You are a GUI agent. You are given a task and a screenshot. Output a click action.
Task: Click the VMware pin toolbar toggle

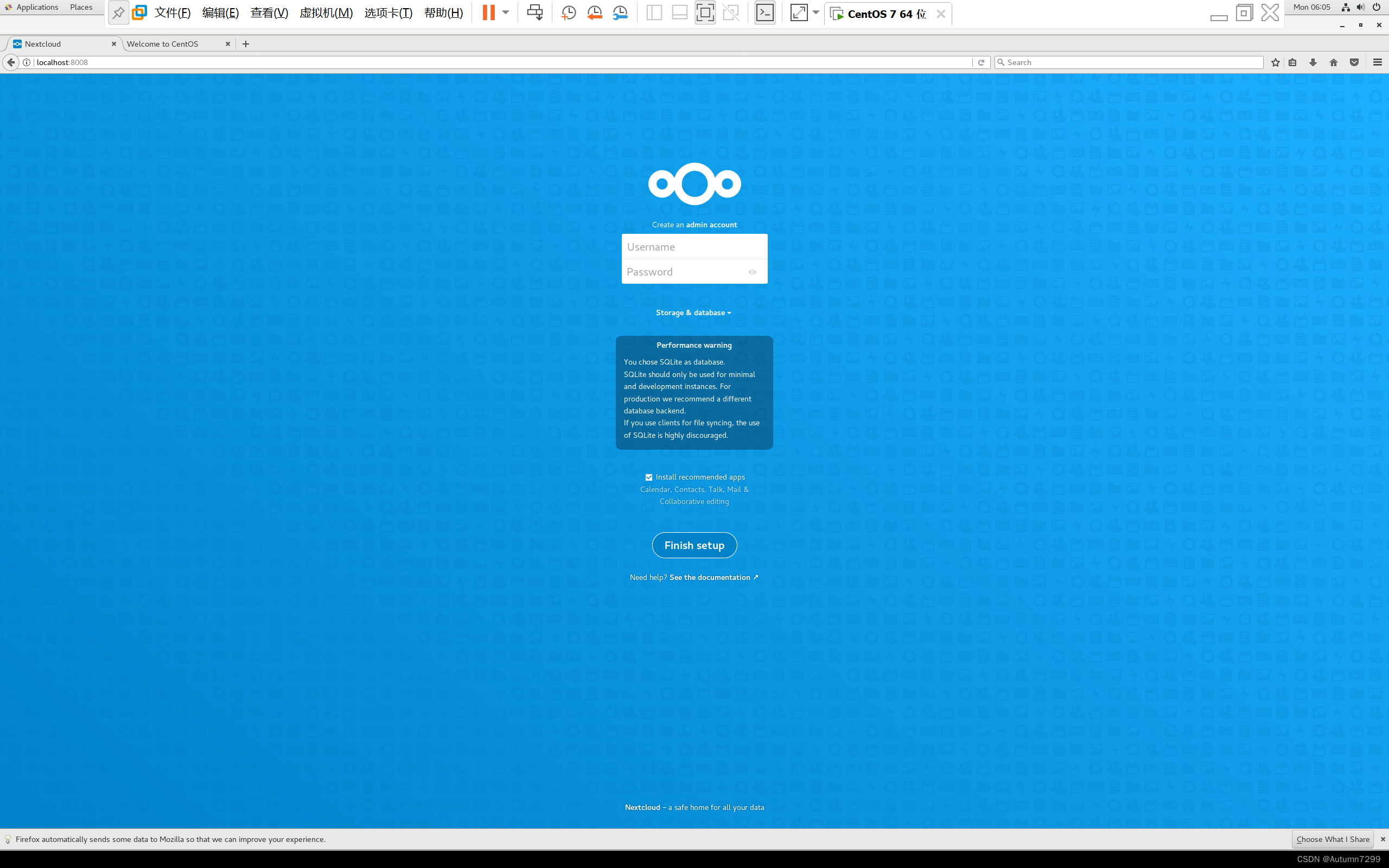point(118,13)
